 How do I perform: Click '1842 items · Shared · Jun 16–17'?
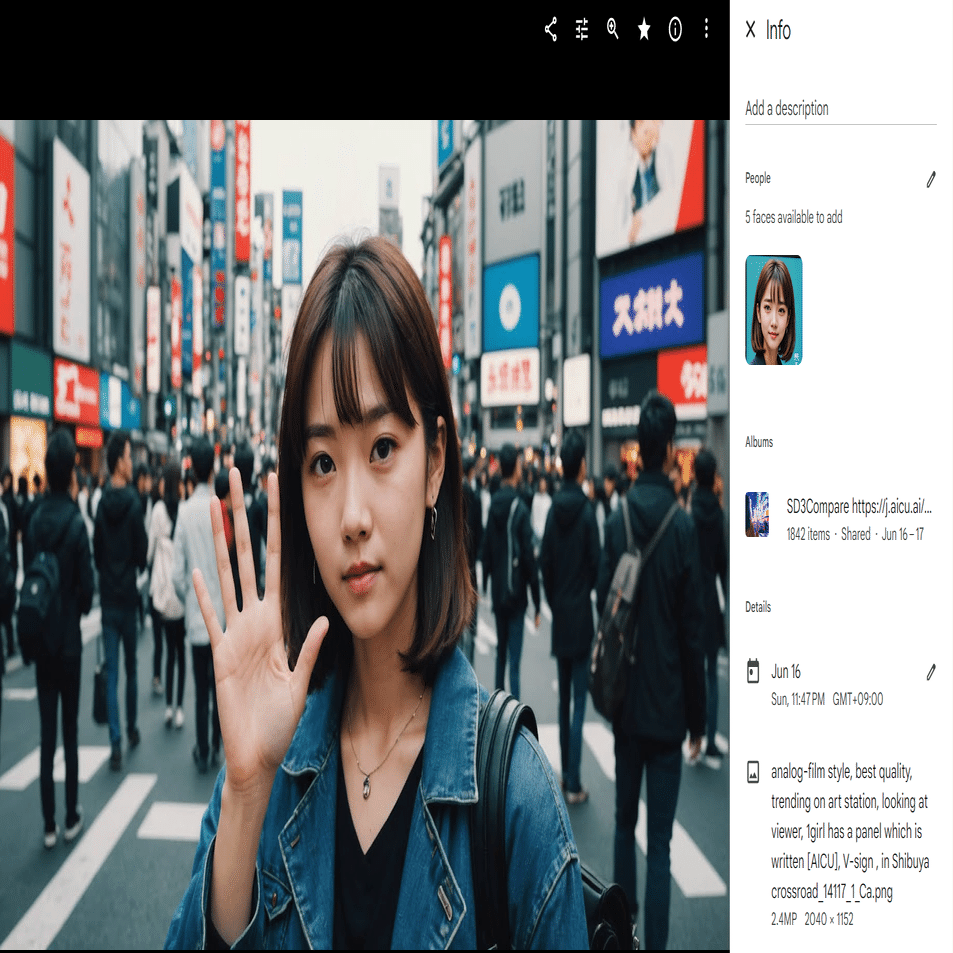tap(855, 534)
